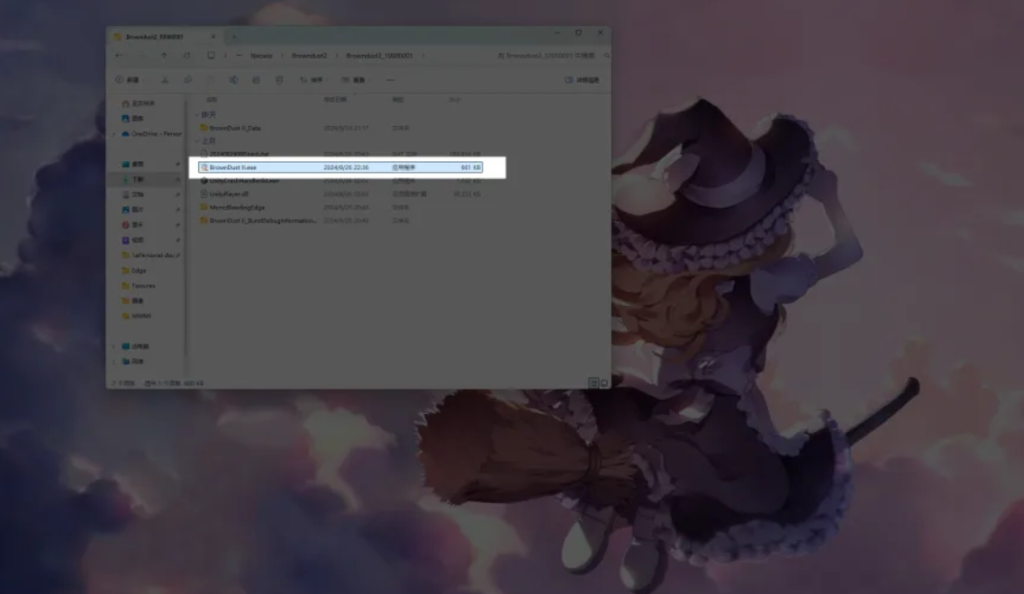Click the PC icon in address bar
The height and width of the screenshot is (594, 1024).
tap(211, 56)
